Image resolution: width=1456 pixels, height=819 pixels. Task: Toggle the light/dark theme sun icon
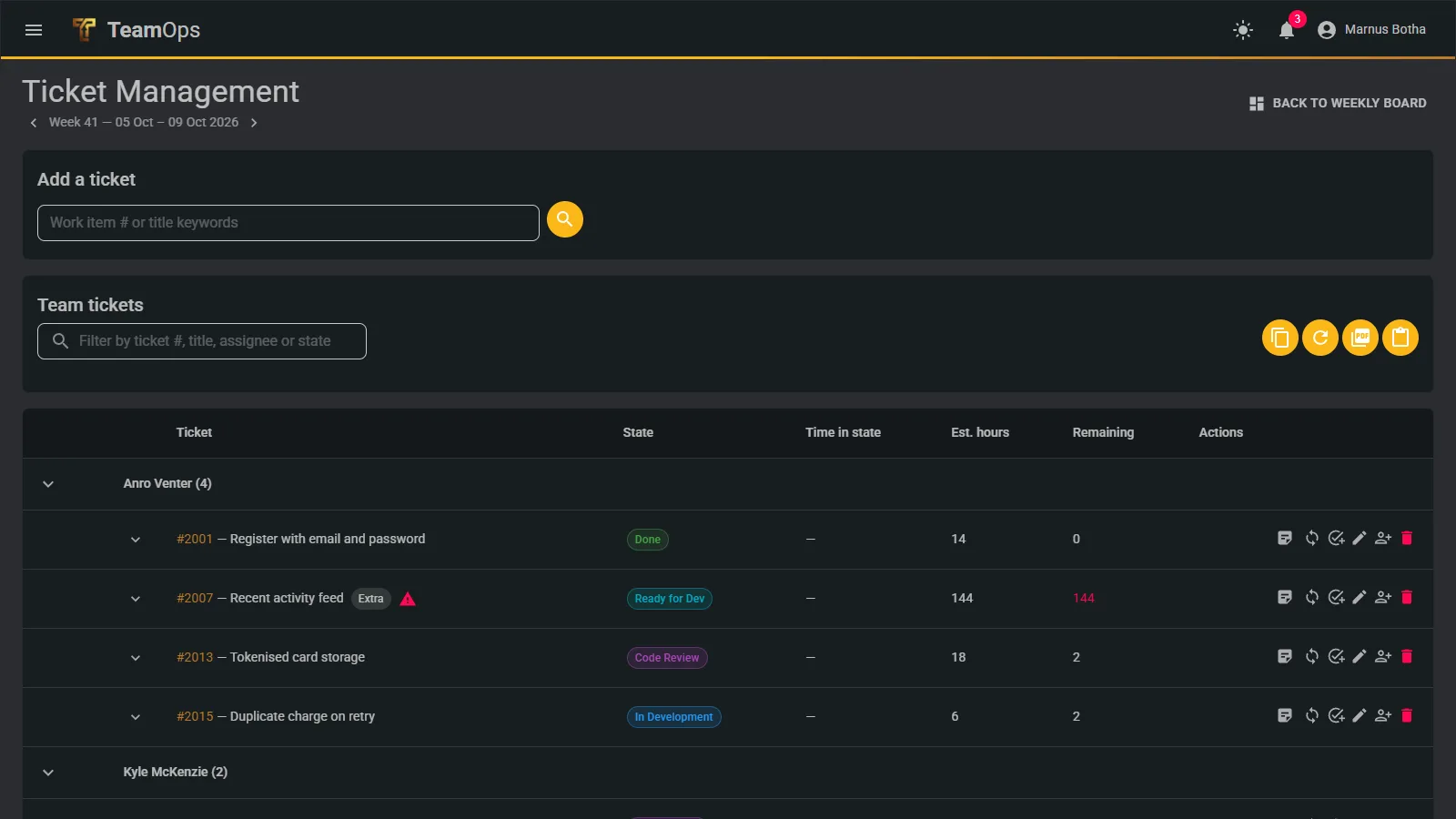click(1243, 30)
